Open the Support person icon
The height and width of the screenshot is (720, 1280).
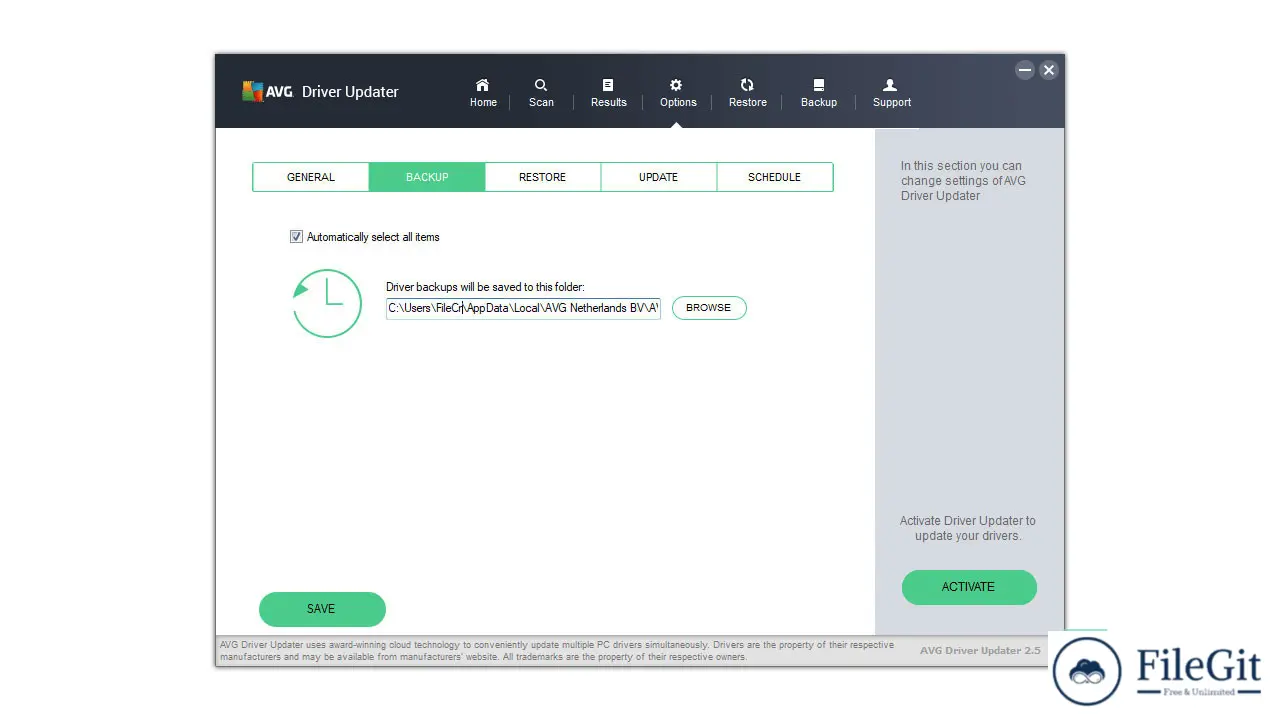click(x=890, y=85)
